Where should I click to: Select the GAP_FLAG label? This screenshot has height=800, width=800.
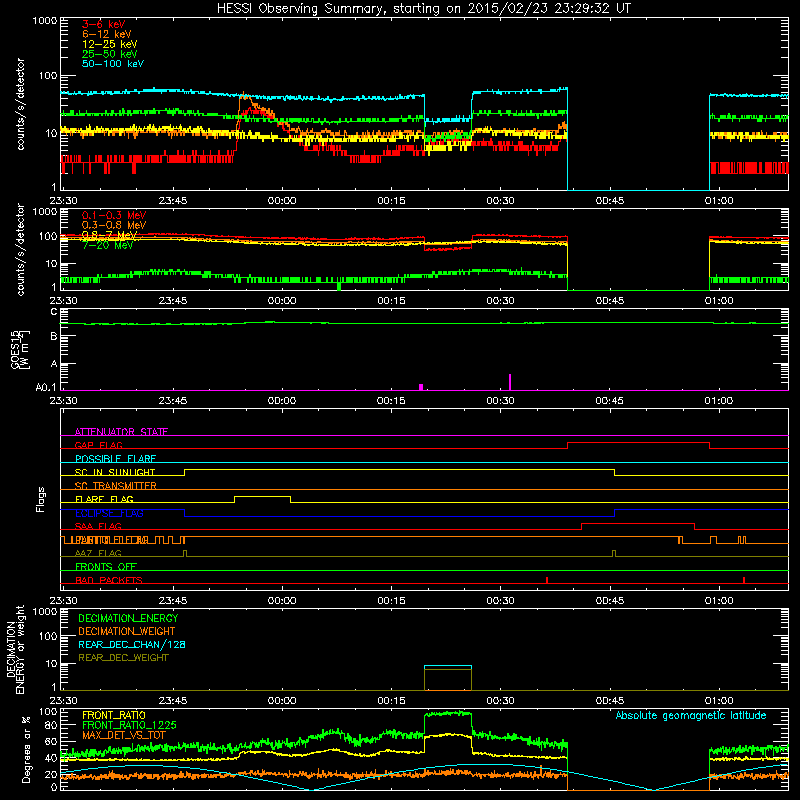[98, 445]
